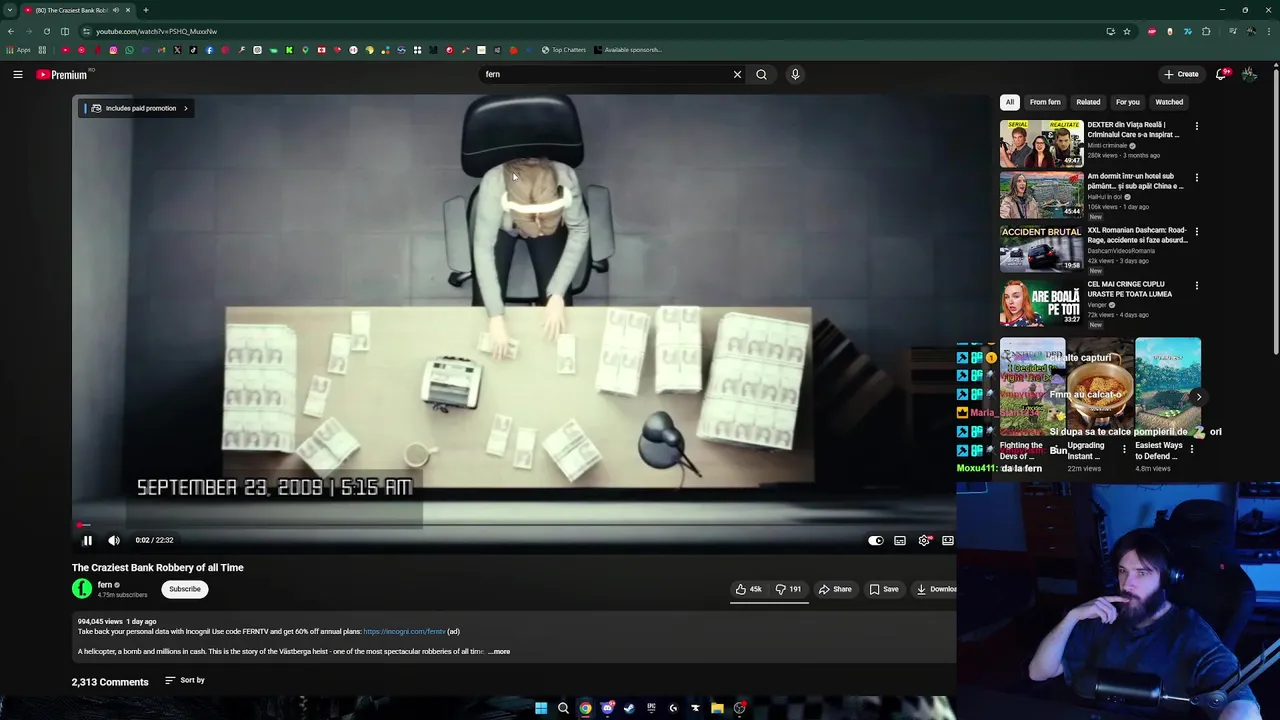This screenshot has width=1280, height=720.
Task: Open File Explorer from the taskbar
Action: pyautogui.click(x=717, y=708)
